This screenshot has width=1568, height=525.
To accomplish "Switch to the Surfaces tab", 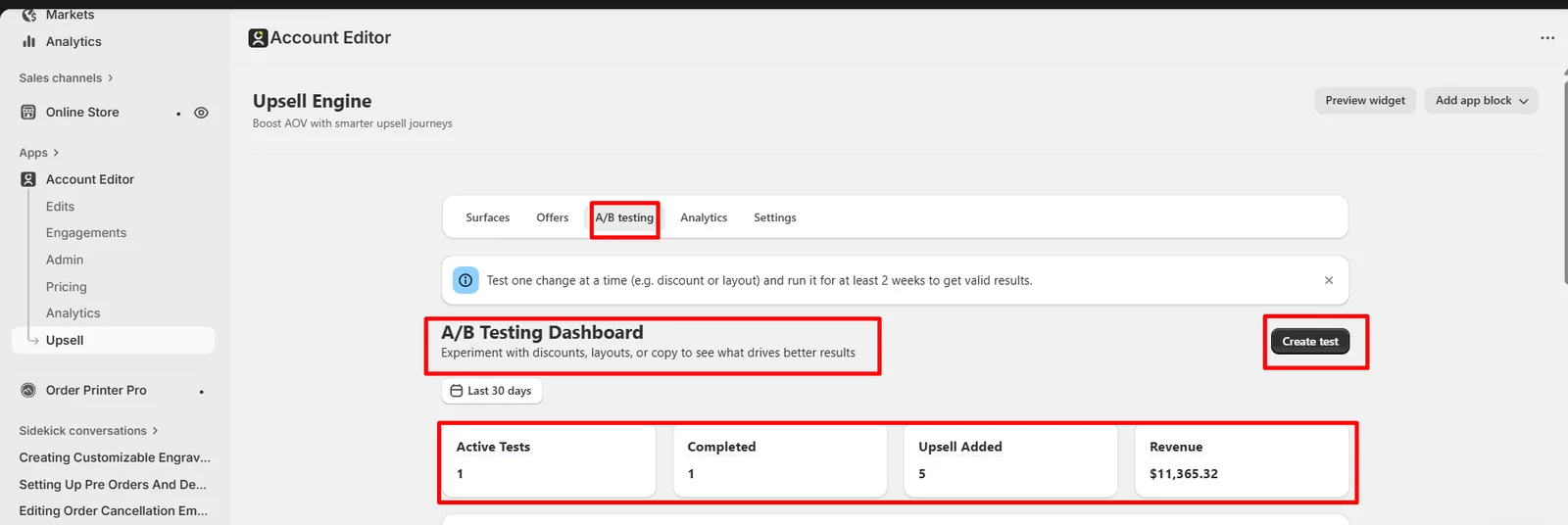I will click(x=487, y=217).
